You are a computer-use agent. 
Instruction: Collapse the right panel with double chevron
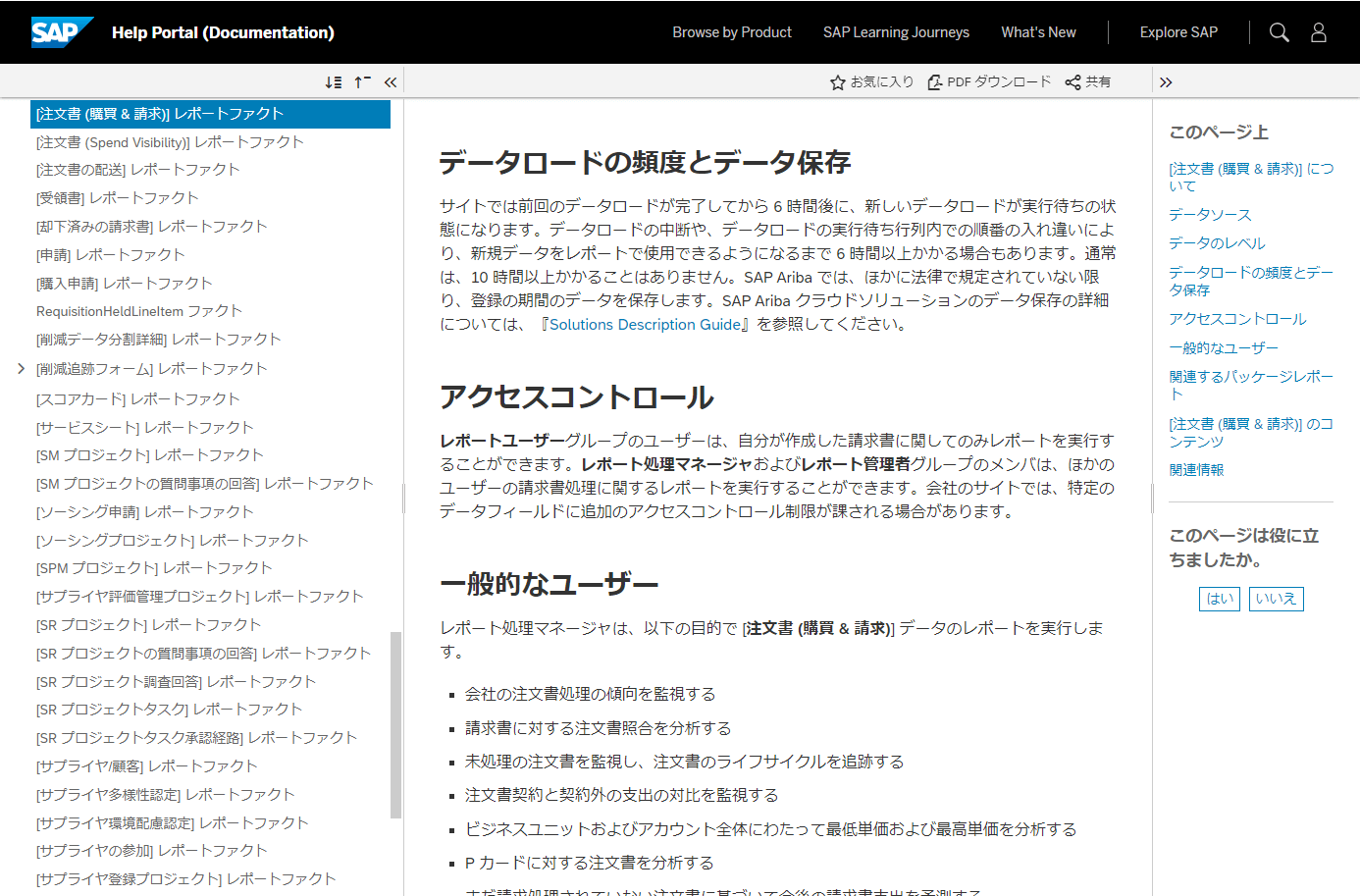click(1166, 82)
